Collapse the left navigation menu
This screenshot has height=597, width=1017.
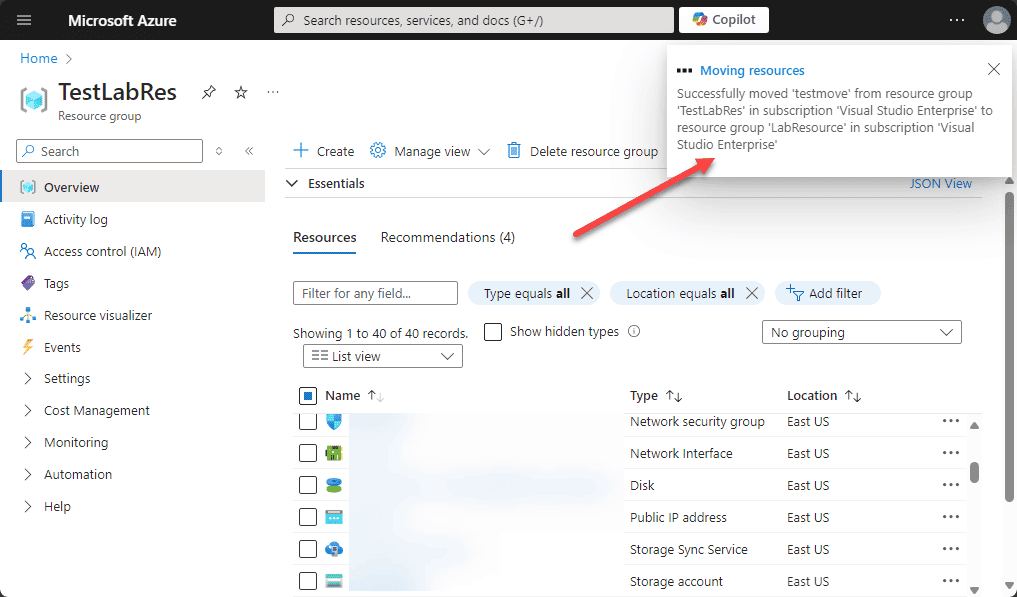click(249, 151)
